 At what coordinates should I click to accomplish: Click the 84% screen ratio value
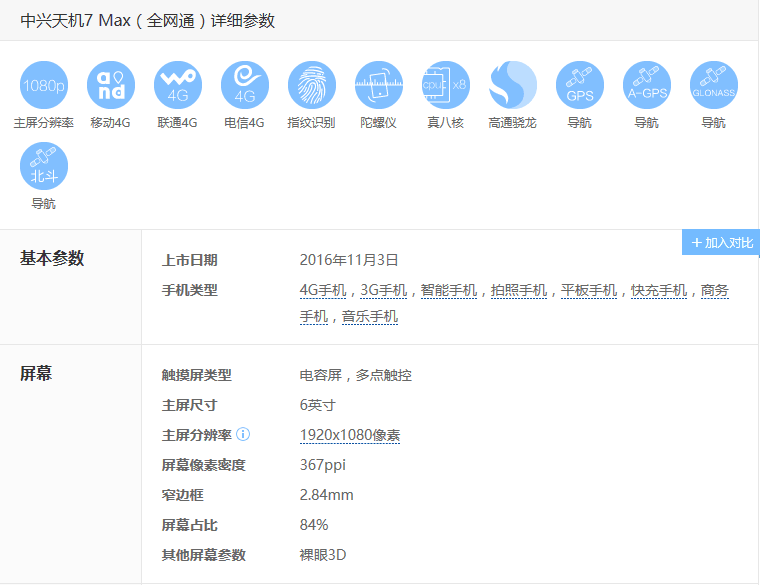tap(314, 525)
